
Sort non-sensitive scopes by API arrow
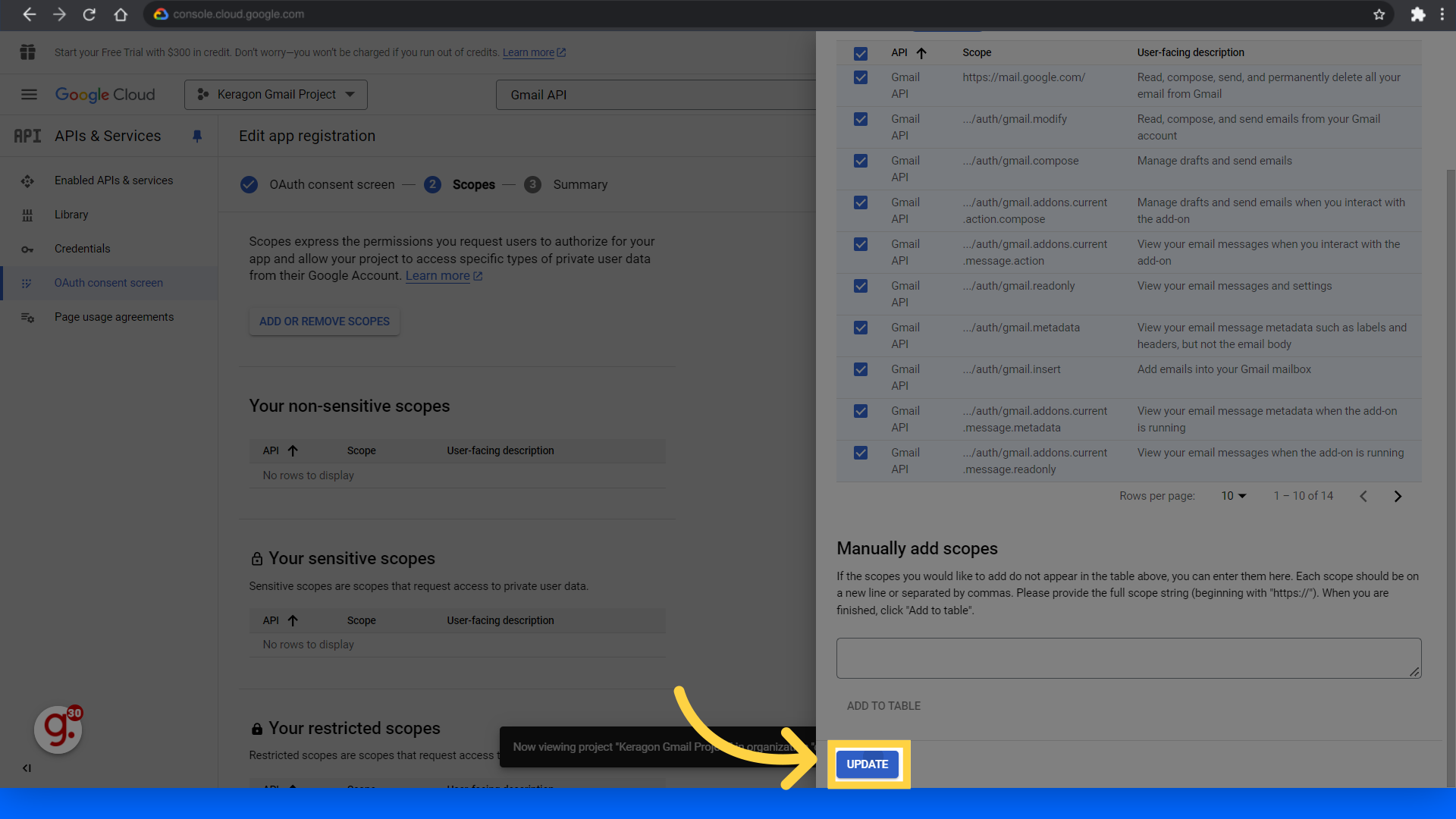tap(293, 451)
